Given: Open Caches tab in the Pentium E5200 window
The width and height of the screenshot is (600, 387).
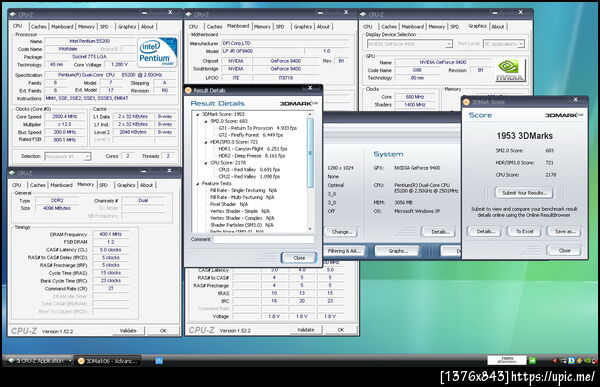Looking at the screenshot, I should click(38, 26).
